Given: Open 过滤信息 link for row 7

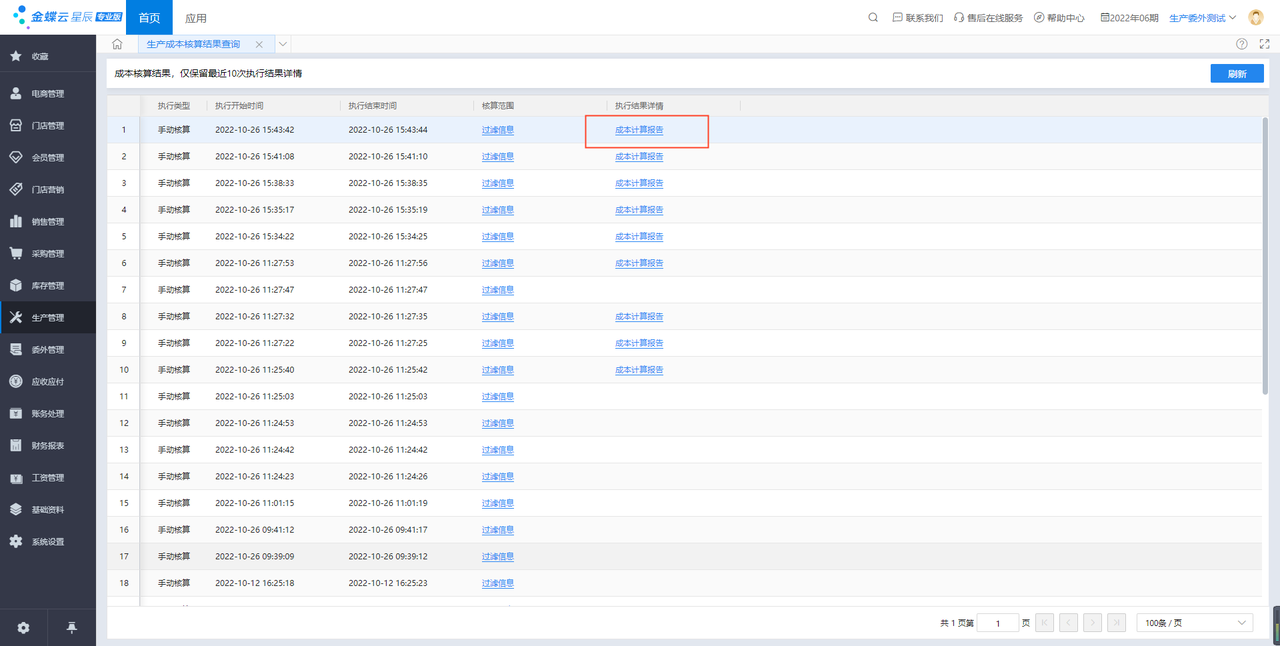Looking at the screenshot, I should tap(498, 290).
